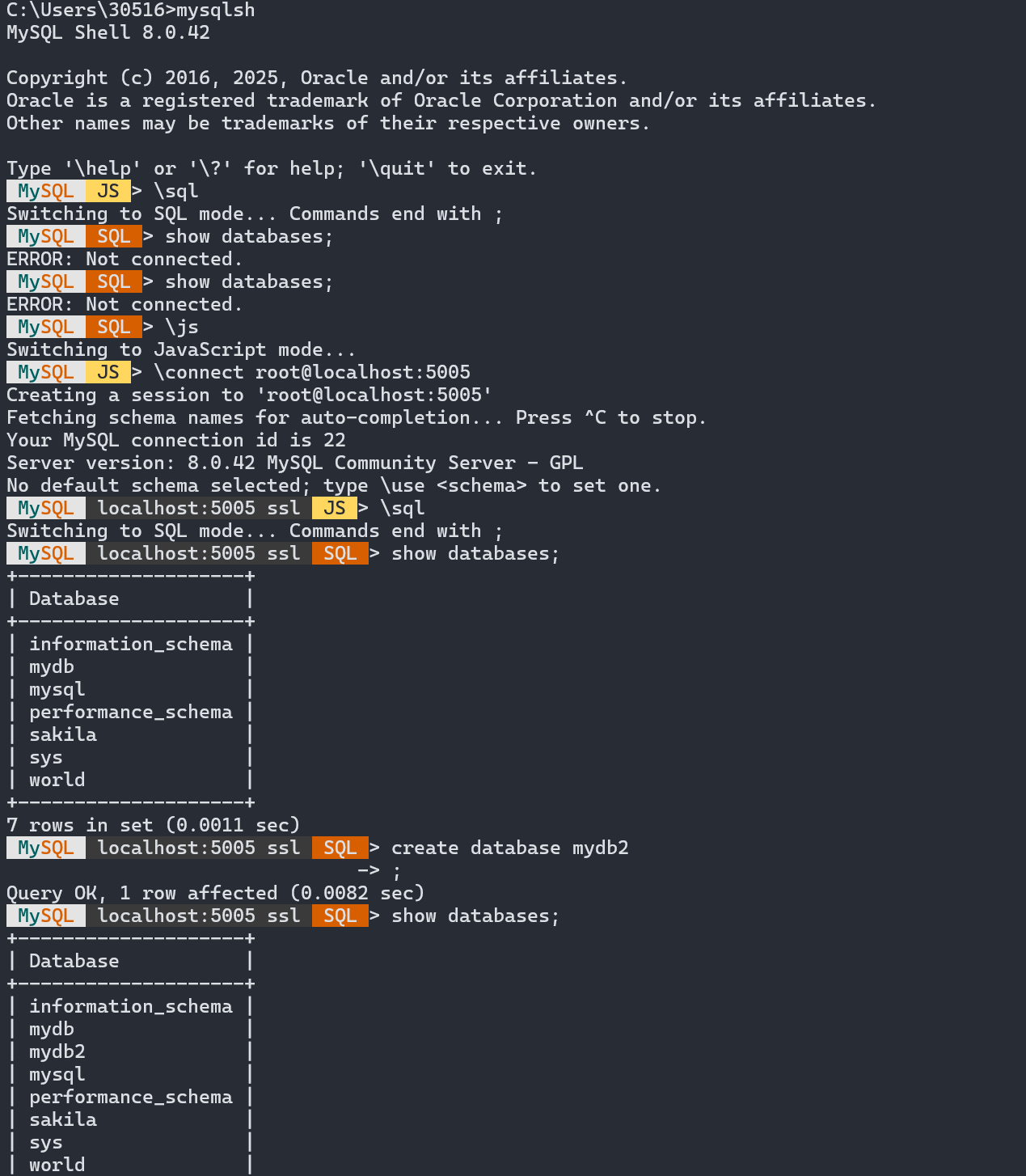
Task: Click the localhost:5005 ssl segment before create database
Action: click(199, 848)
